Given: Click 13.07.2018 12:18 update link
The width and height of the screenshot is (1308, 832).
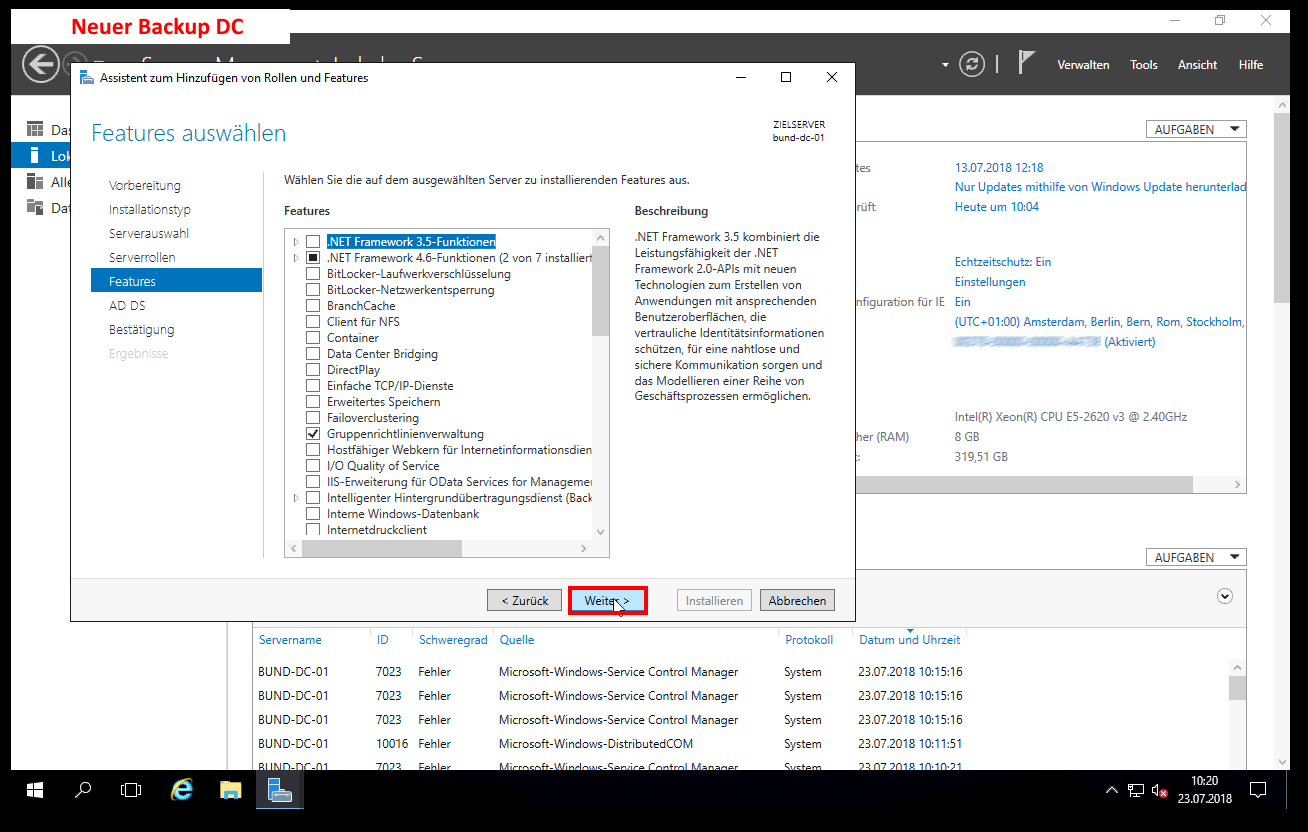Looking at the screenshot, I should tap(999, 167).
